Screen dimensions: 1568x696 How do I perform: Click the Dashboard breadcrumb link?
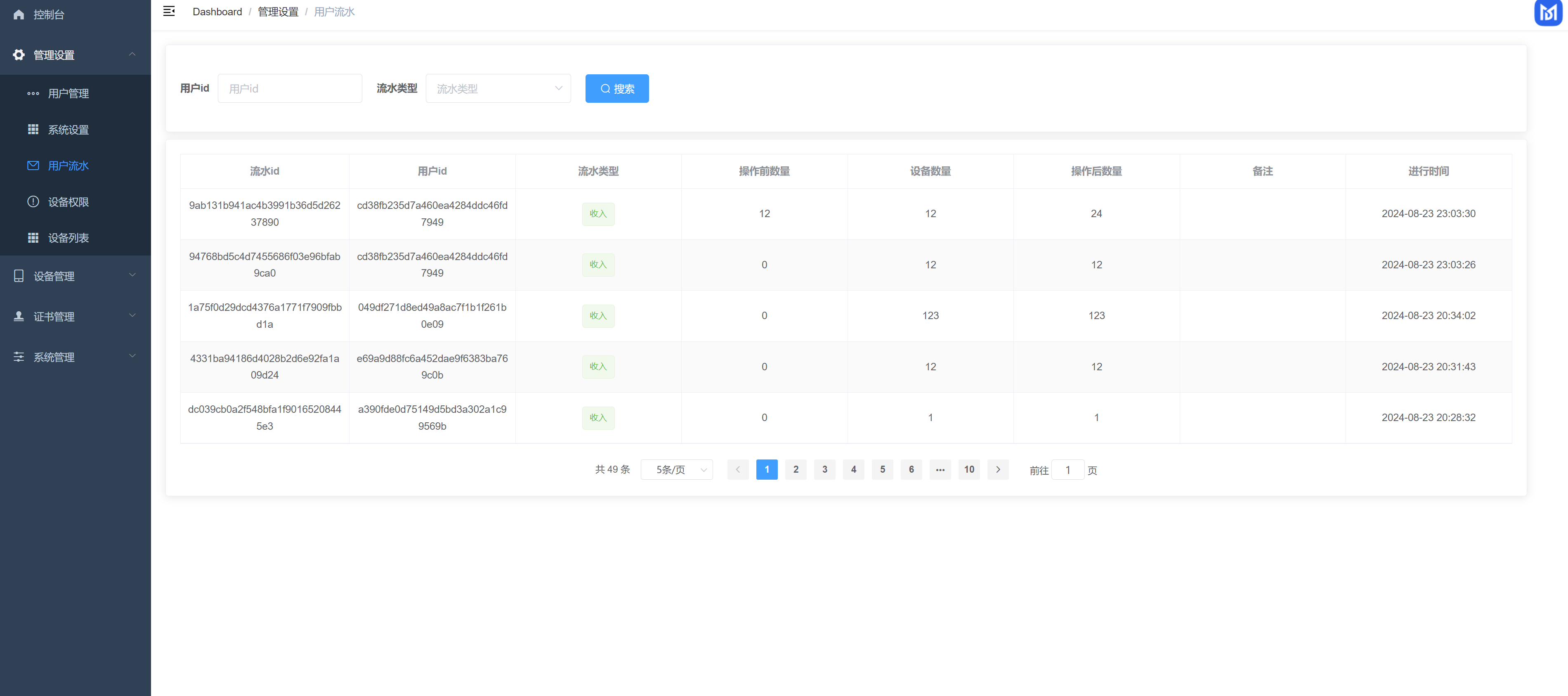coord(217,12)
